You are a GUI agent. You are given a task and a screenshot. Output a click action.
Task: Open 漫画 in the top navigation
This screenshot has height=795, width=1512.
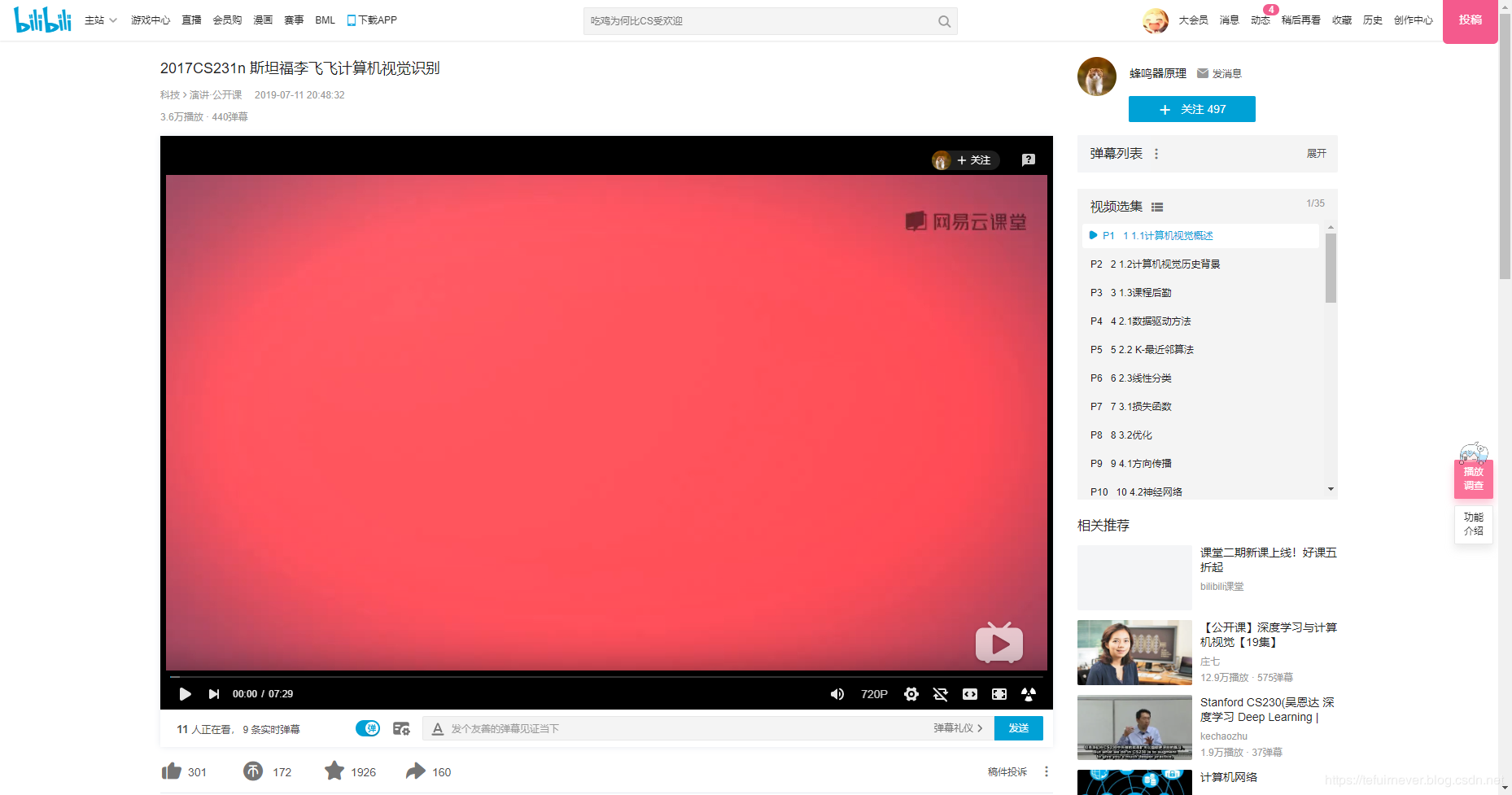[x=263, y=20]
